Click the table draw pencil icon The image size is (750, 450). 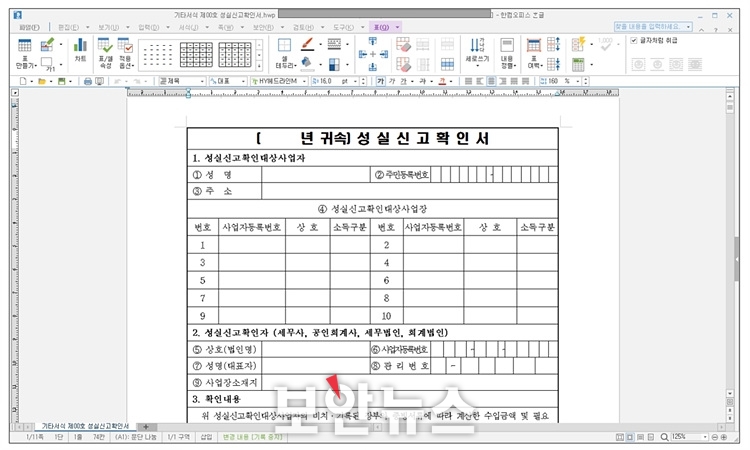click(x=47, y=45)
